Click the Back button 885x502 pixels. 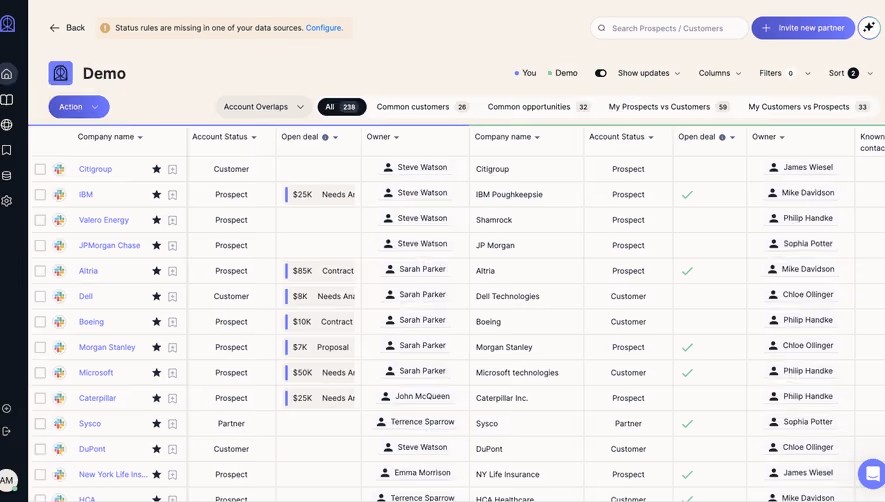(x=67, y=28)
